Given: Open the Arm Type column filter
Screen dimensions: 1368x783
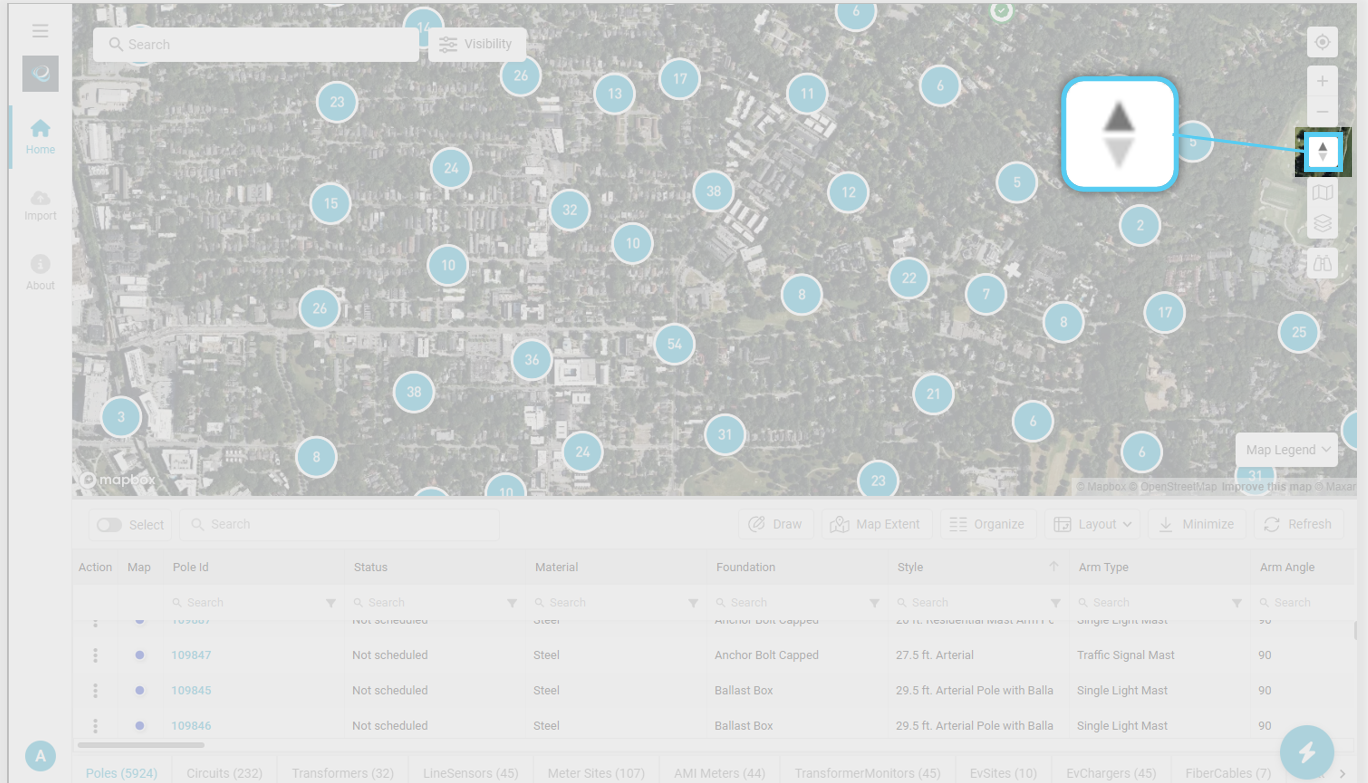Looking at the screenshot, I should coord(1237,603).
